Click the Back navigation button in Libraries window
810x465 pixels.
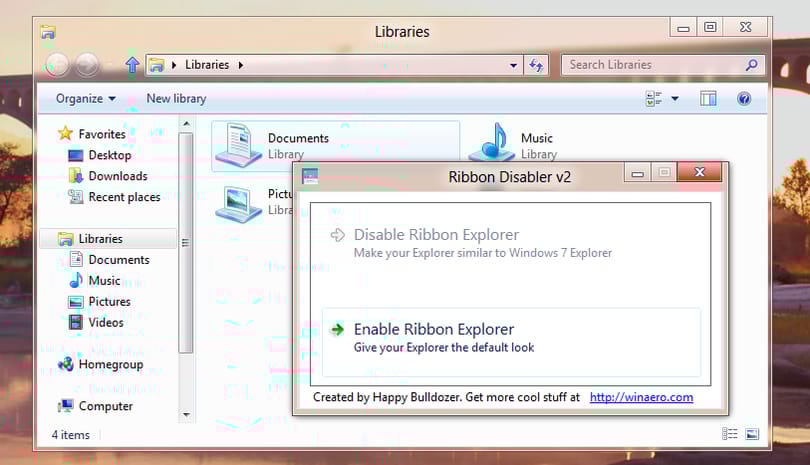[x=57, y=65]
